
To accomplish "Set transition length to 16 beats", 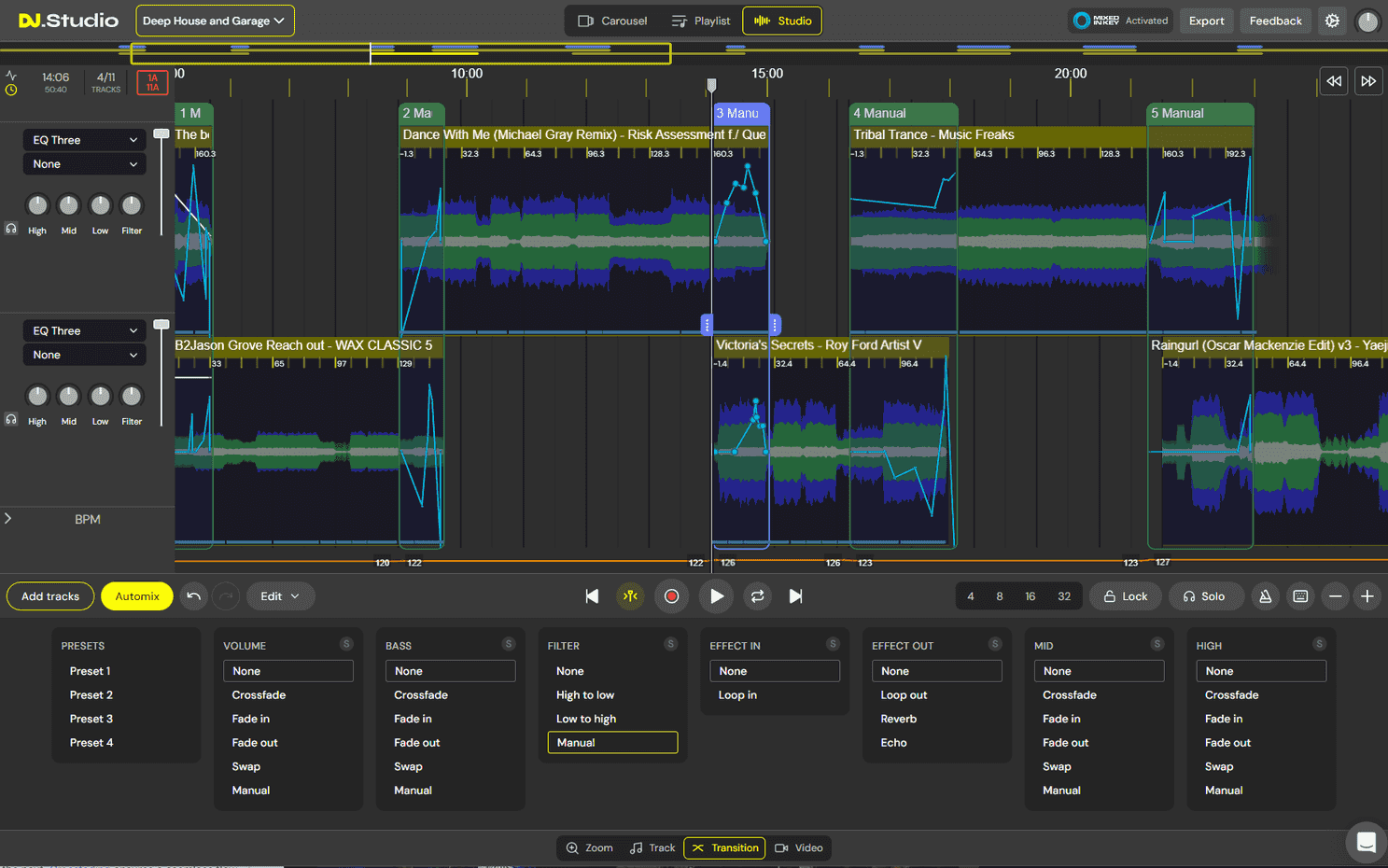I will (1032, 595).
